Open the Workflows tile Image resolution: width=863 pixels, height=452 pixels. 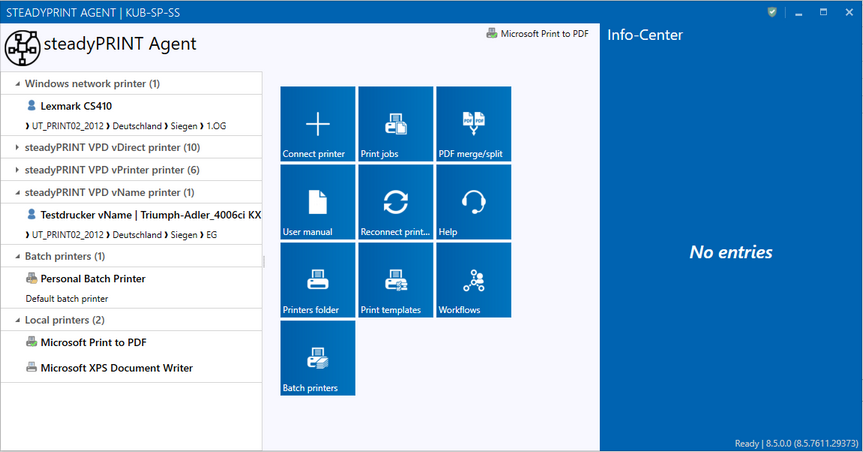coord(473,280)
